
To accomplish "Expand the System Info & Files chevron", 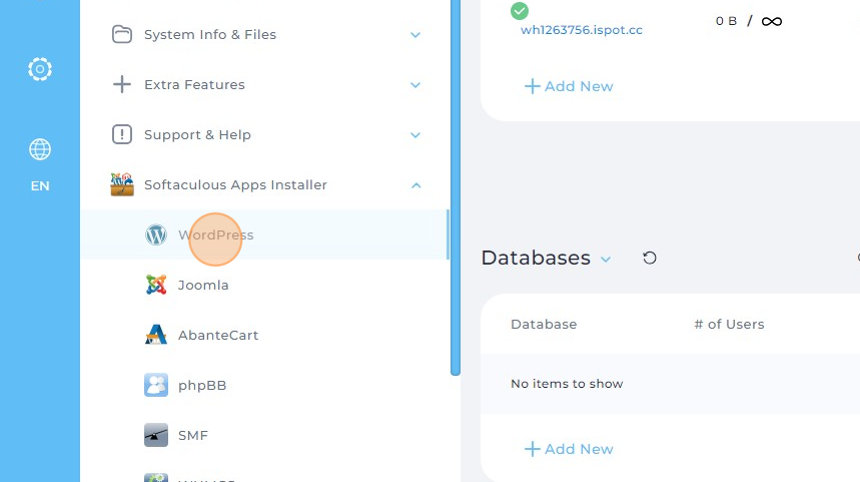I will [416, 35].
